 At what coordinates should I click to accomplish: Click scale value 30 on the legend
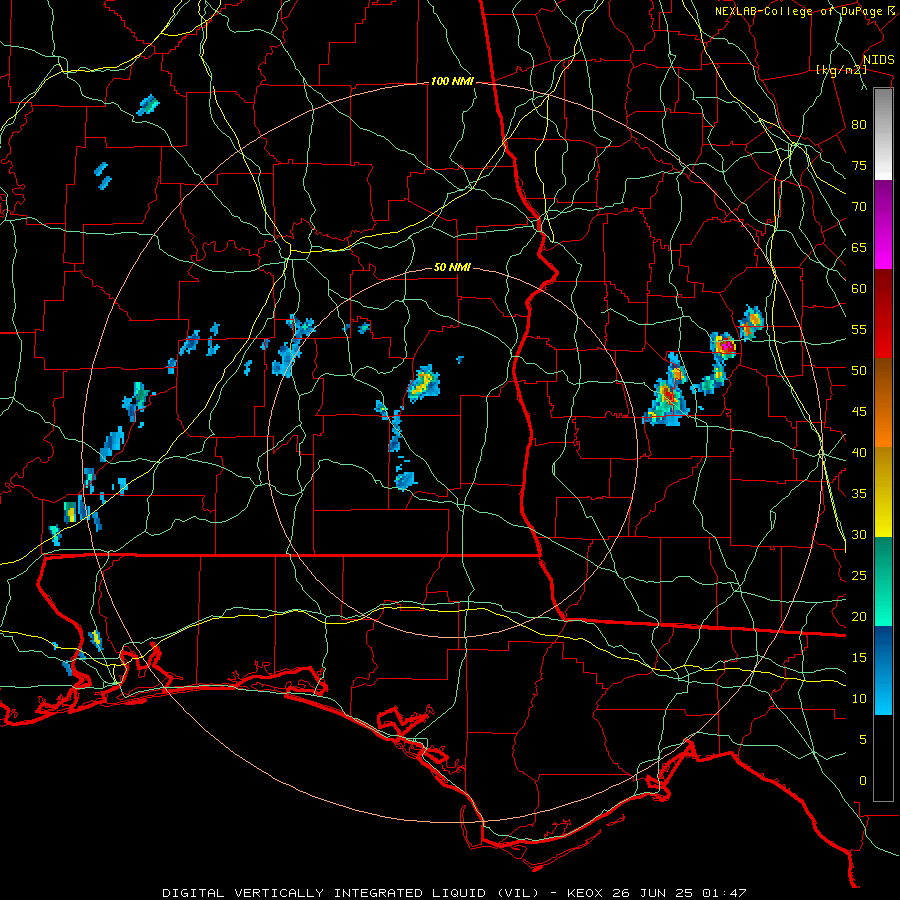(859, 534)
